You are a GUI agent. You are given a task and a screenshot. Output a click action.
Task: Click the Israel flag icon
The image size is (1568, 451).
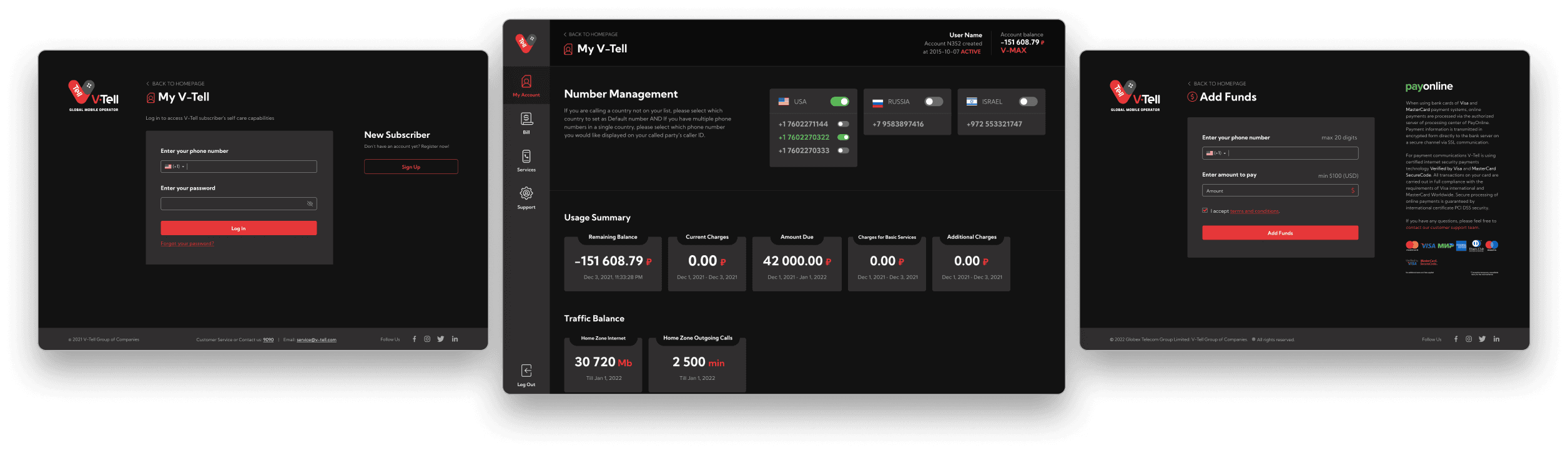[x=972, y=102]
